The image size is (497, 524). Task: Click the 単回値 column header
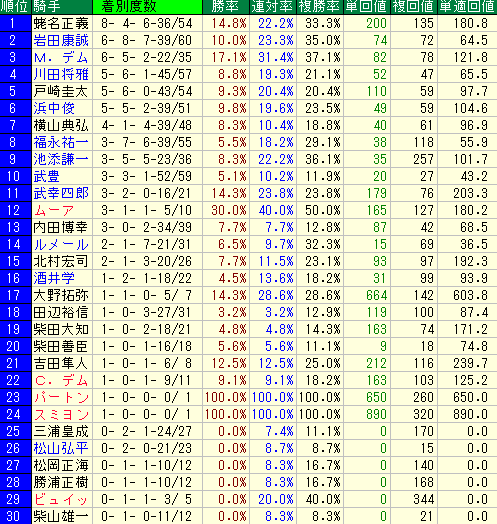pos(367,7)
